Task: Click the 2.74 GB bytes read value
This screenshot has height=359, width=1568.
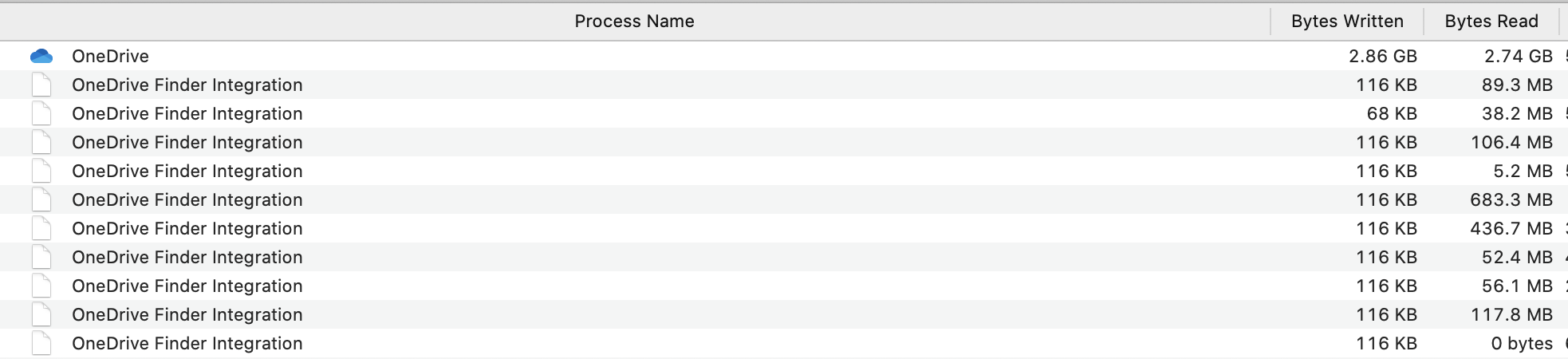Action: (x=1519, y=56)
